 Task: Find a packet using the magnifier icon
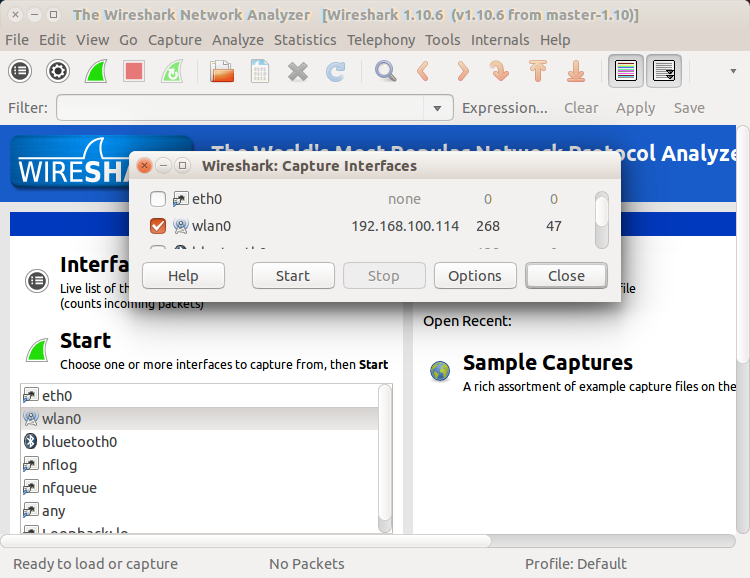[x=386, y=71]
